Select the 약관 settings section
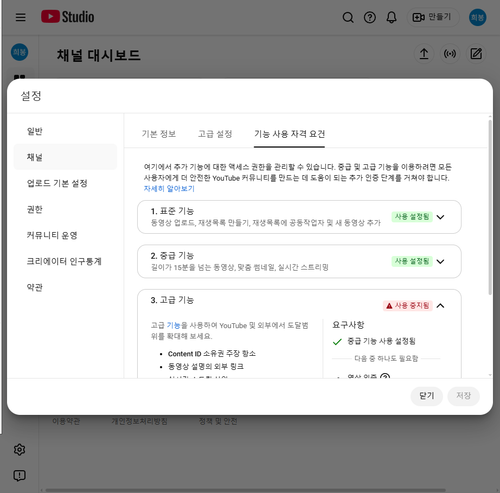 coord(65,287)
